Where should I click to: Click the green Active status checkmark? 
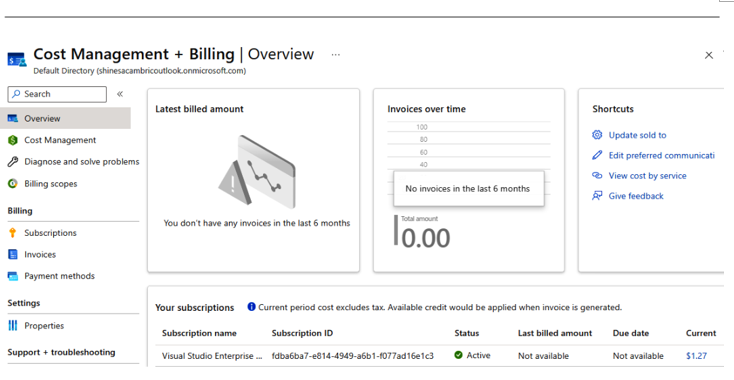pyautogui.click(x=458, y=355)
